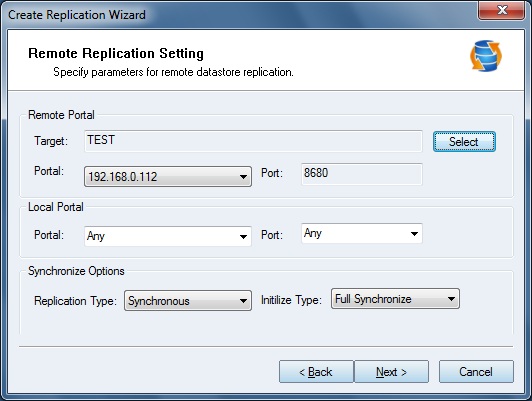This screenshot has width=532, height=401.
Task: Click the Target field showing TEST
Action: click(x=253, y=141)
